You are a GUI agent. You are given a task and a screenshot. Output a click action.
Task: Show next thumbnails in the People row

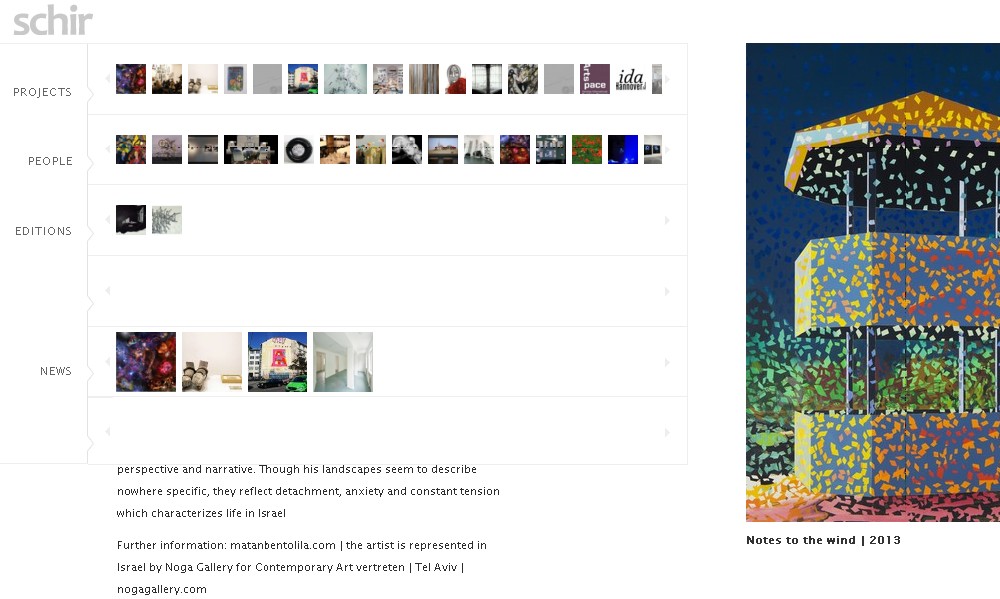[667, 150]
